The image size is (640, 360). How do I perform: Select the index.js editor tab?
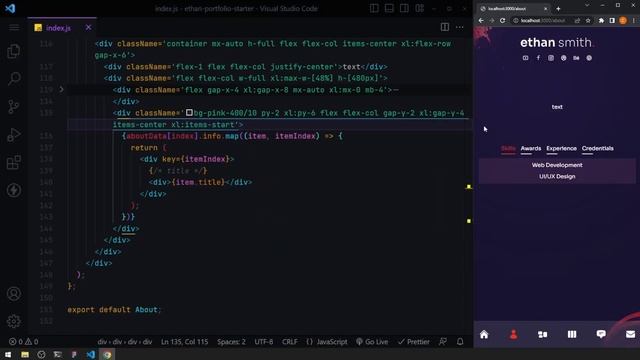(58, 28)
